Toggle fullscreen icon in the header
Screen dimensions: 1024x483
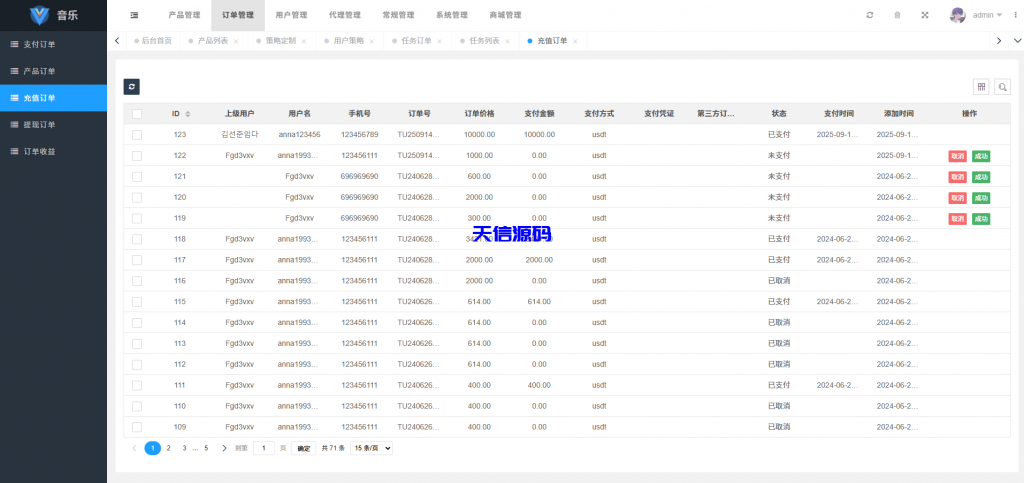pyautogui.click(x=925, y=15)
